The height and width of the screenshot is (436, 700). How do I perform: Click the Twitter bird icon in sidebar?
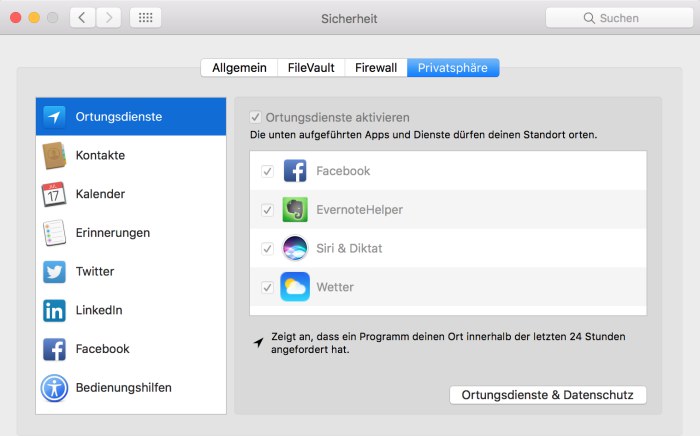tap(54, 272)
